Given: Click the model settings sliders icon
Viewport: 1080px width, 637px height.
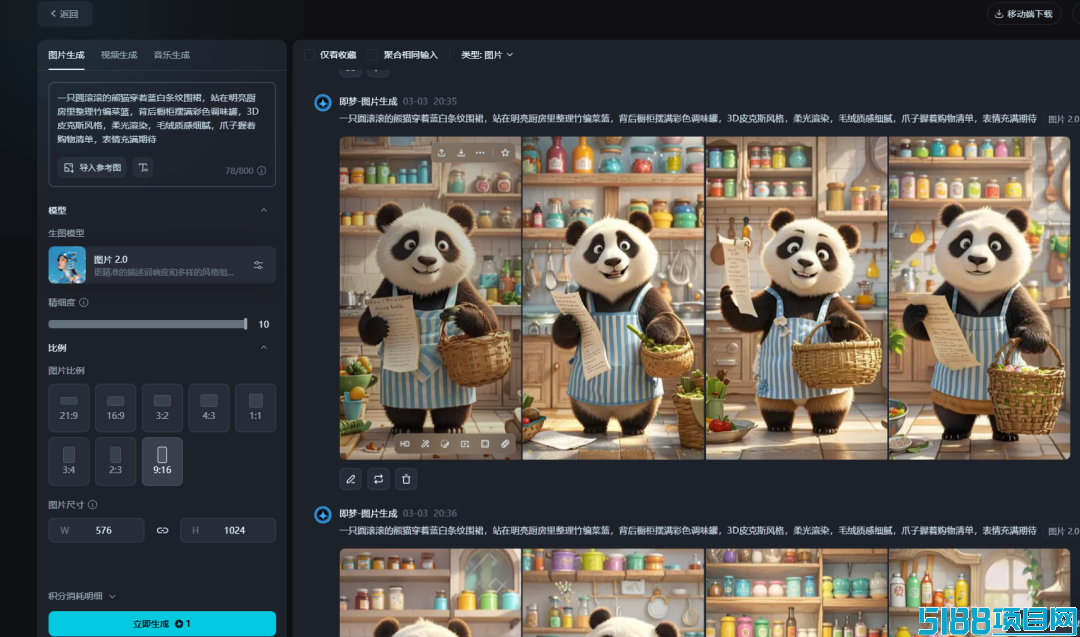Looking at the screenshot, I should (x=258, y=265).
